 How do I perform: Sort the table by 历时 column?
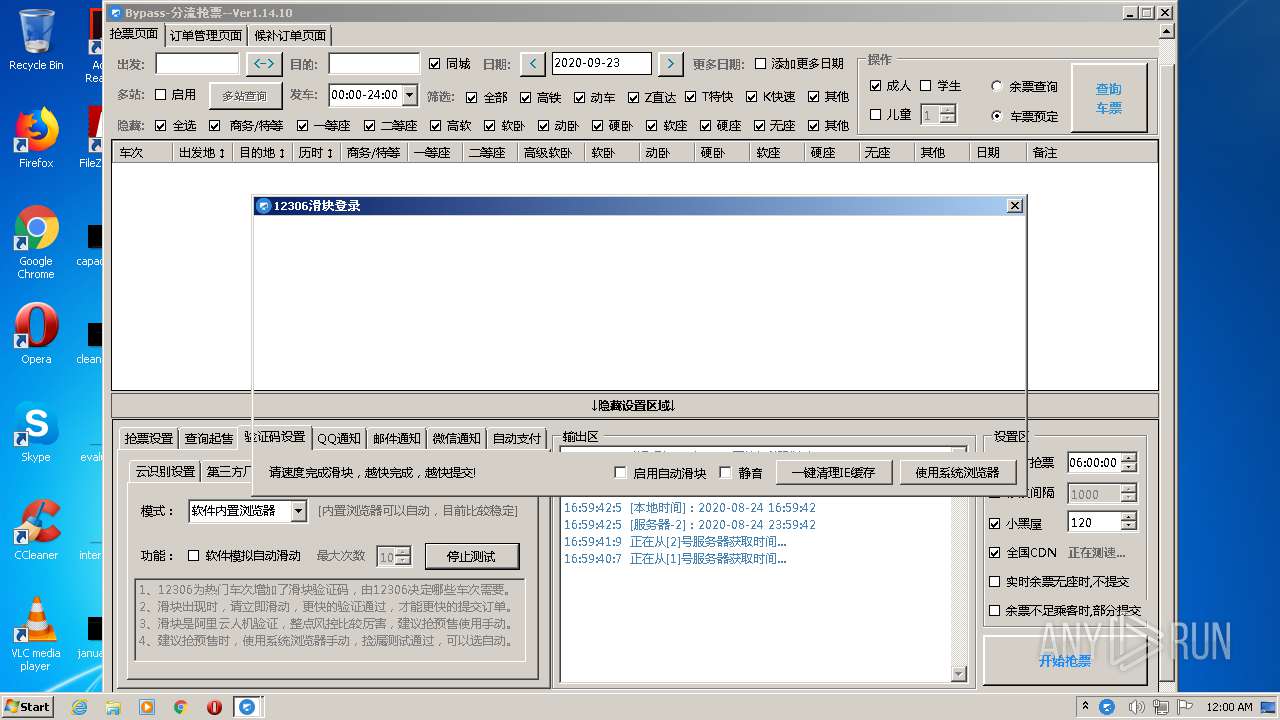316,153
